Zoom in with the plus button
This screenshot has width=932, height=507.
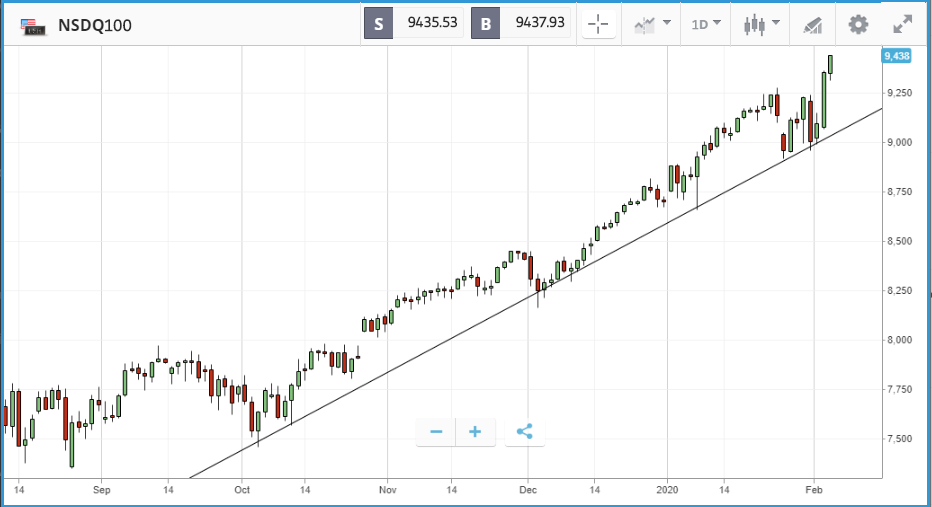pyautogui.click(x=475, y=432)
